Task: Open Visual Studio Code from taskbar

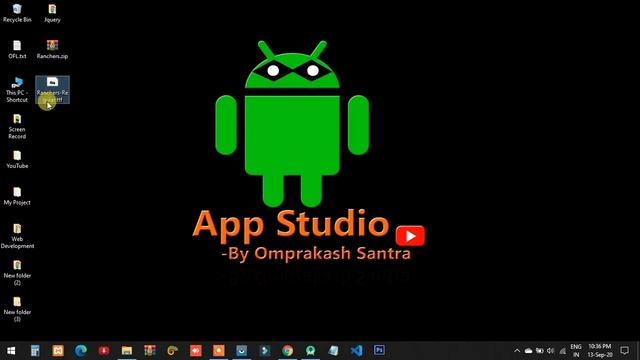Action: point(356,351)
